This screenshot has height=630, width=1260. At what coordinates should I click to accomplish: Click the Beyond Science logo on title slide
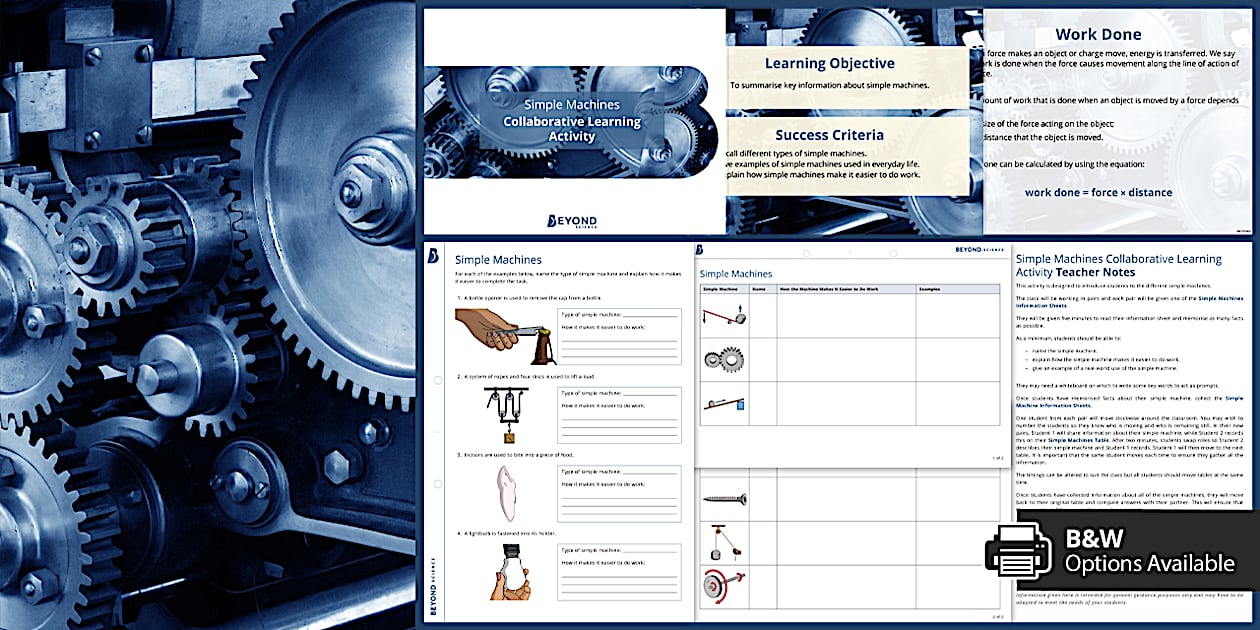[x=573, y=220]
